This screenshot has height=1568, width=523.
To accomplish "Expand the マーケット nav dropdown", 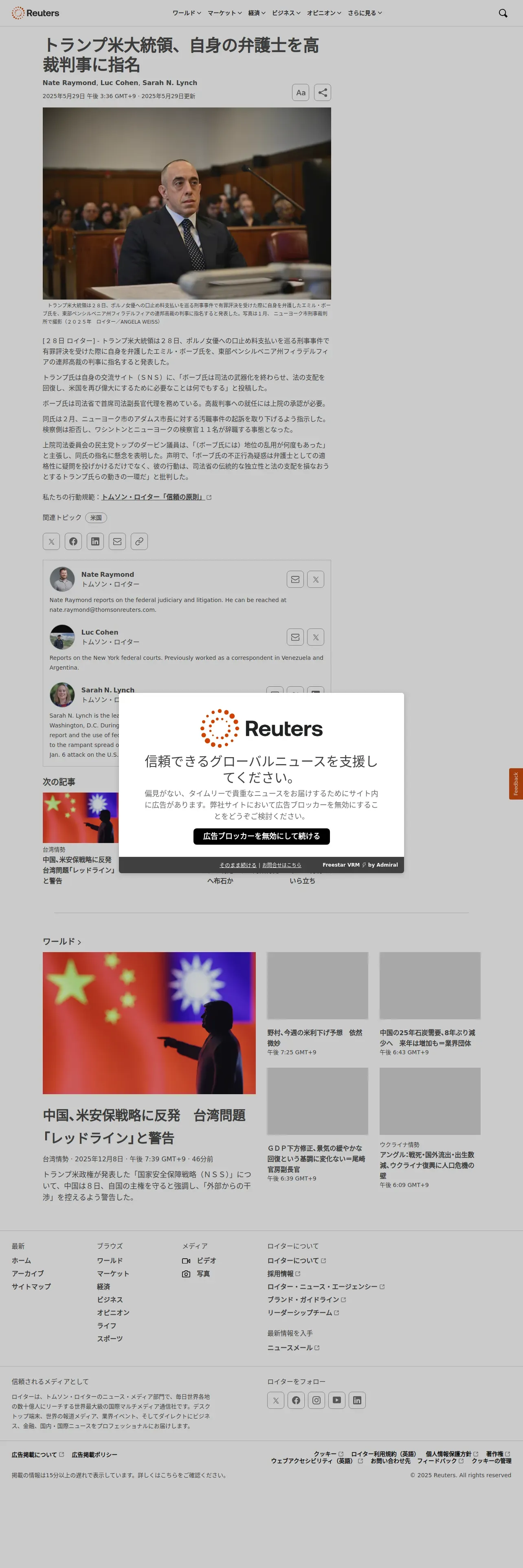I will 225,13.
